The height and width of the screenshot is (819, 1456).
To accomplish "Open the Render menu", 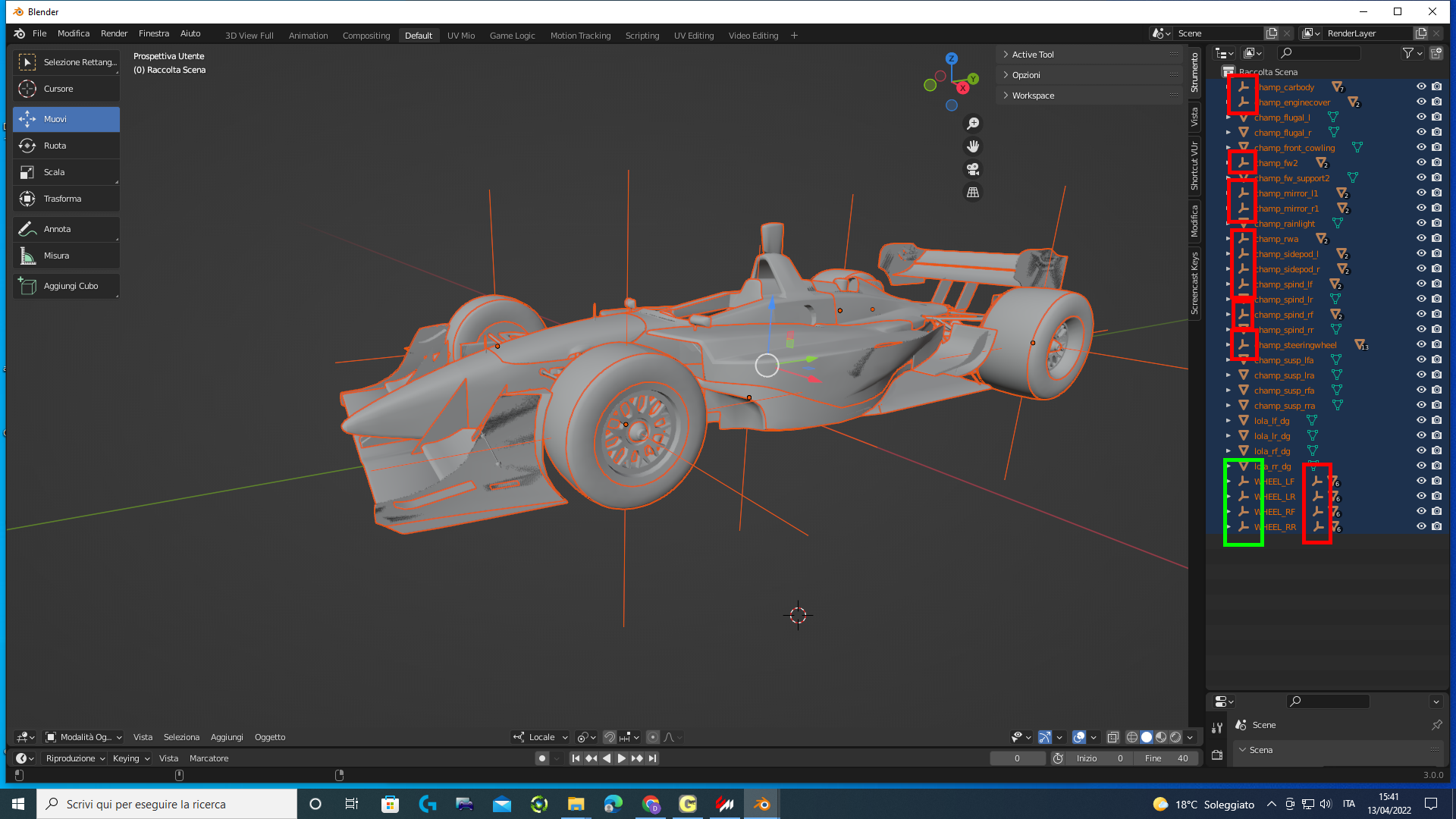I will click(114, 34).
